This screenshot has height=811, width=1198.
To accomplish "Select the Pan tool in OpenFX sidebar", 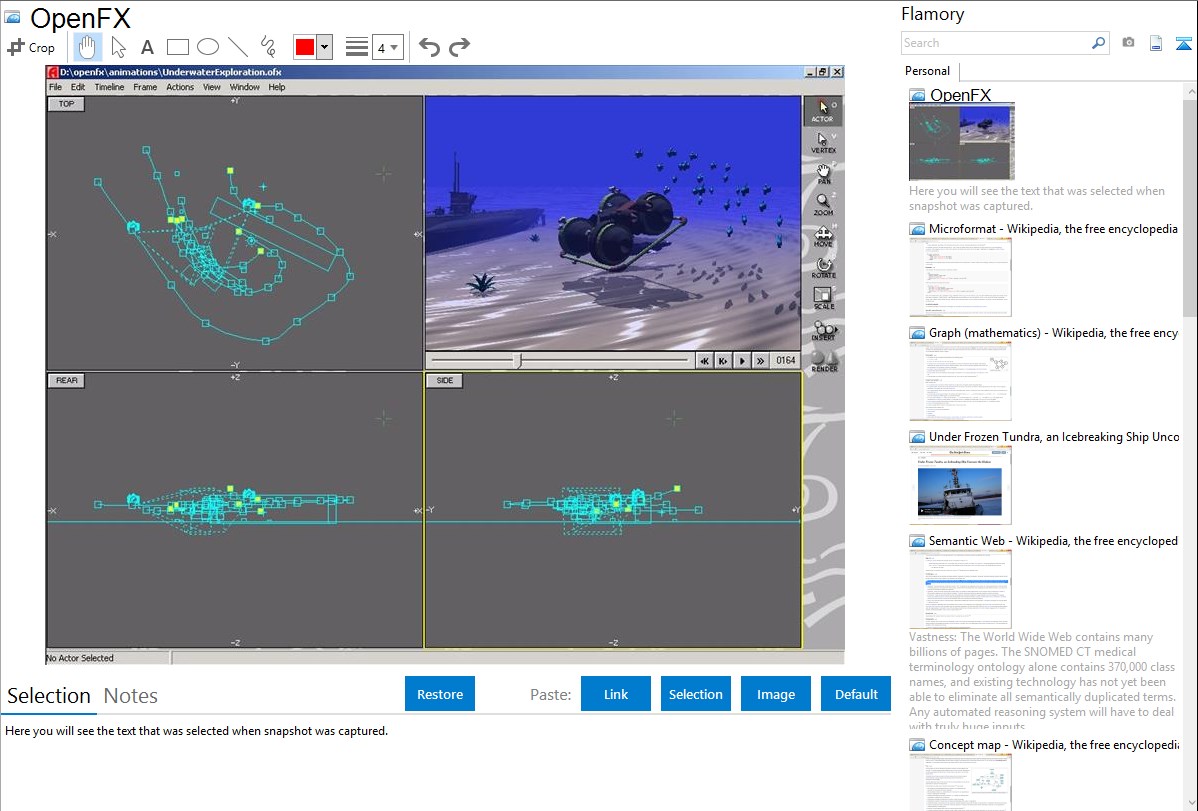I will click(x=823, y=174).
